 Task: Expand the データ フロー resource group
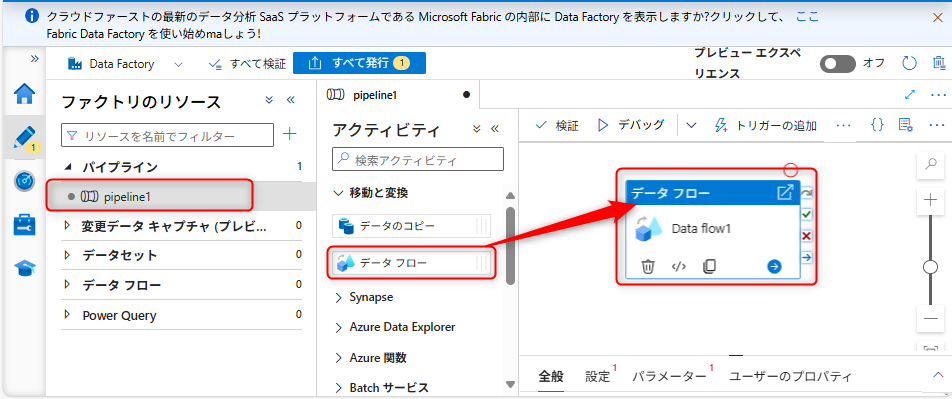[x=67, y=285]
